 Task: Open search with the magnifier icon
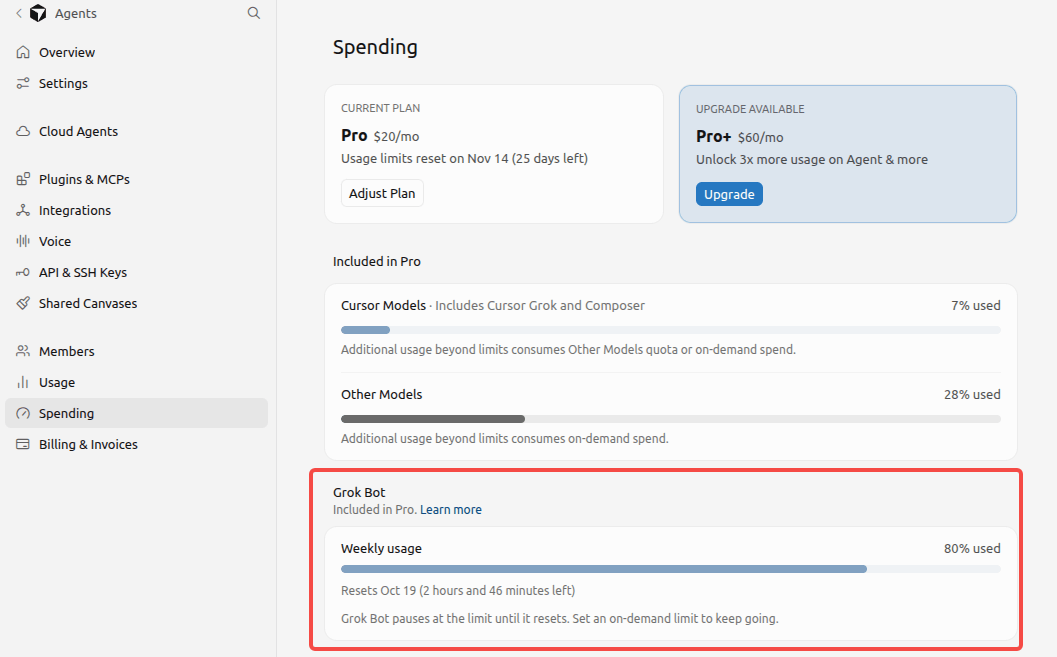[253, 13]
